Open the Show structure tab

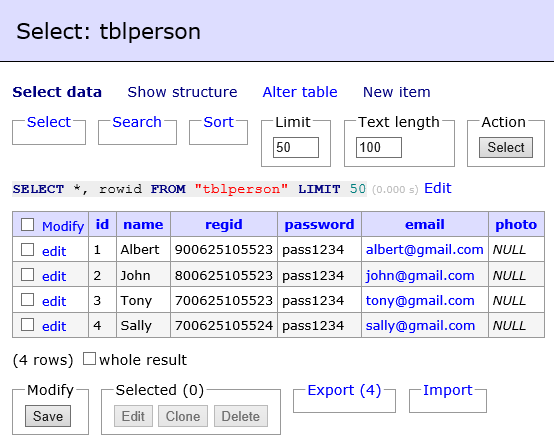click(x=182, y=92)
